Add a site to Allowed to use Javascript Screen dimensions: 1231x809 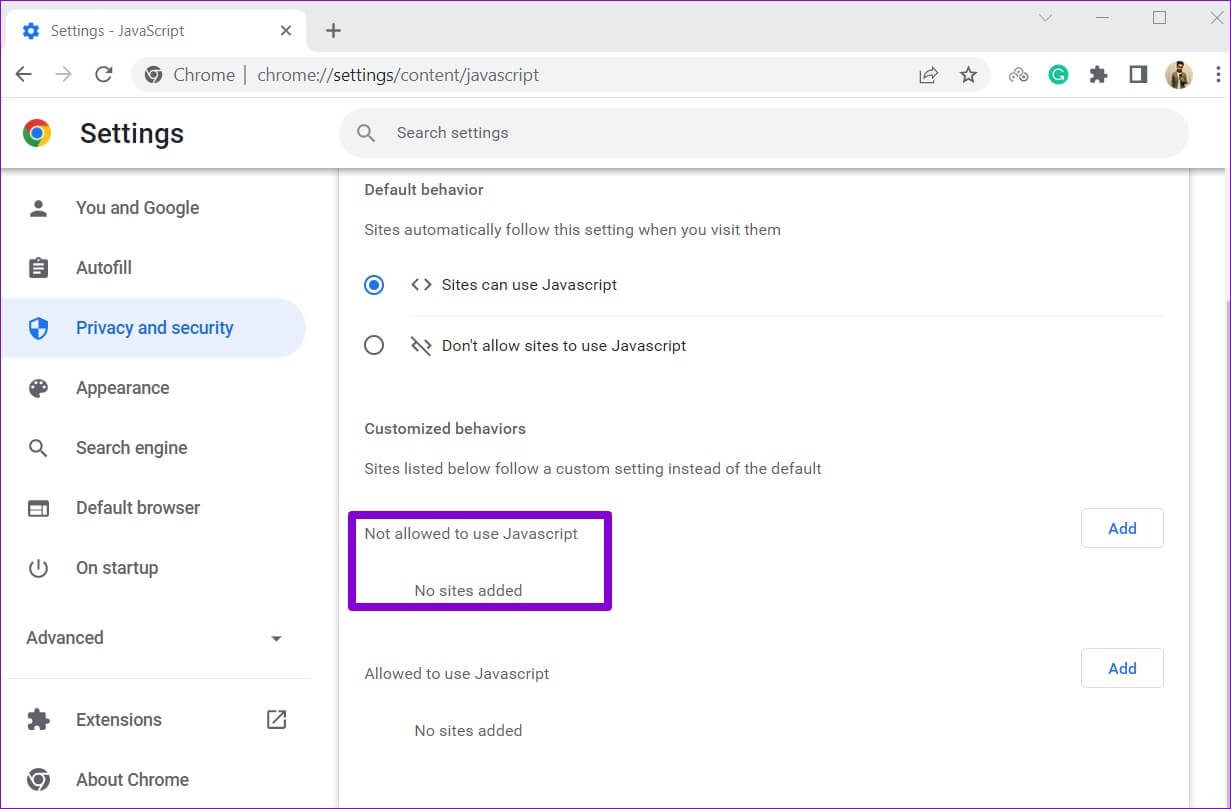tap(1121, 669)
